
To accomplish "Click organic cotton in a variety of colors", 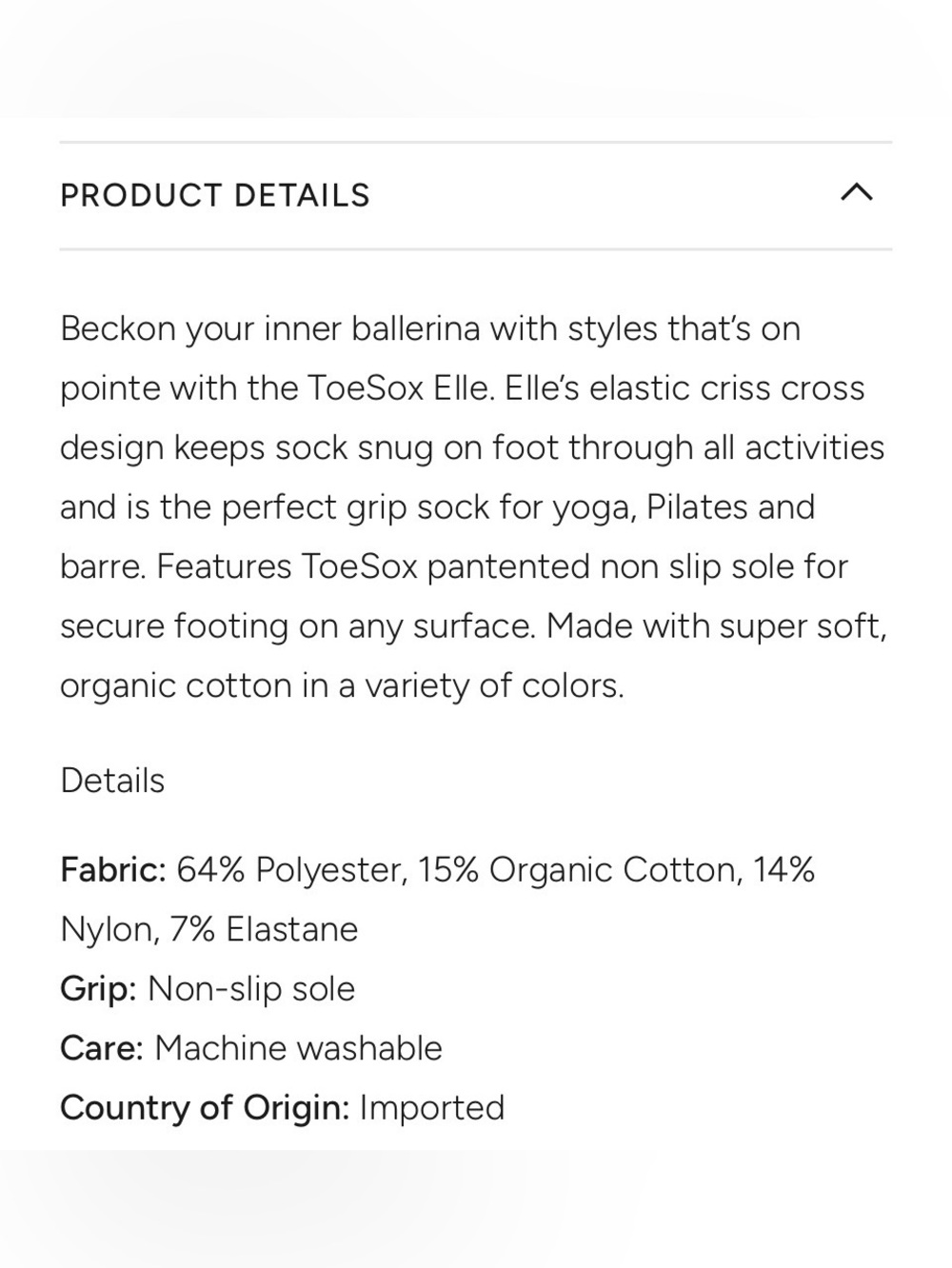I will coord(342,686).
